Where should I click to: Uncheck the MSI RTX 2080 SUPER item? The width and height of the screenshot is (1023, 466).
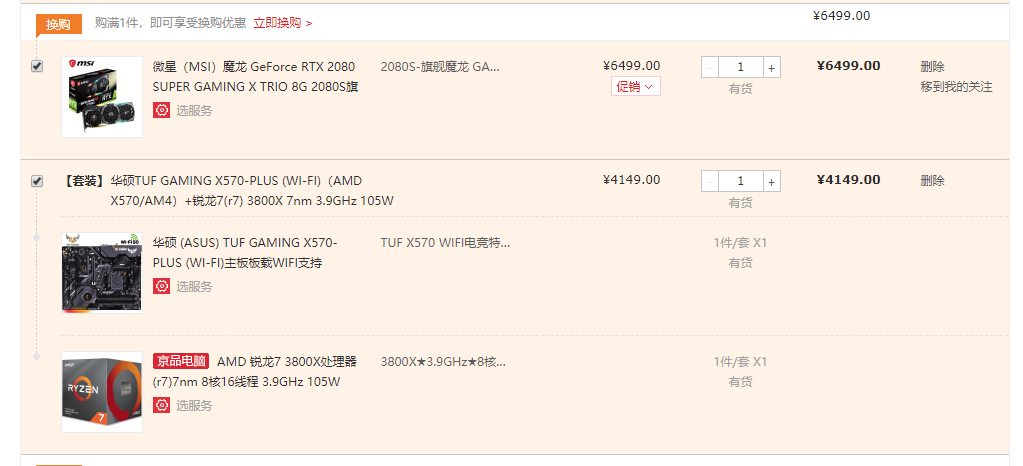click(37, 66)
